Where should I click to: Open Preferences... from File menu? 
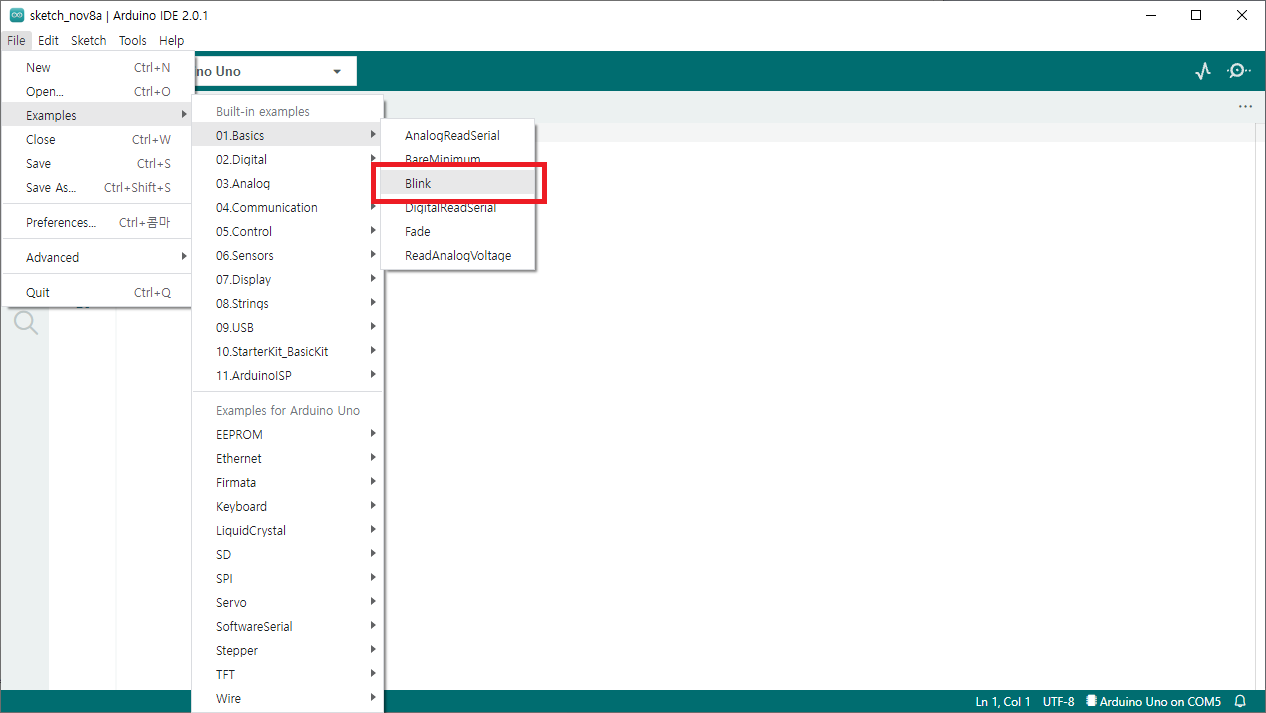tap(96, 223)
